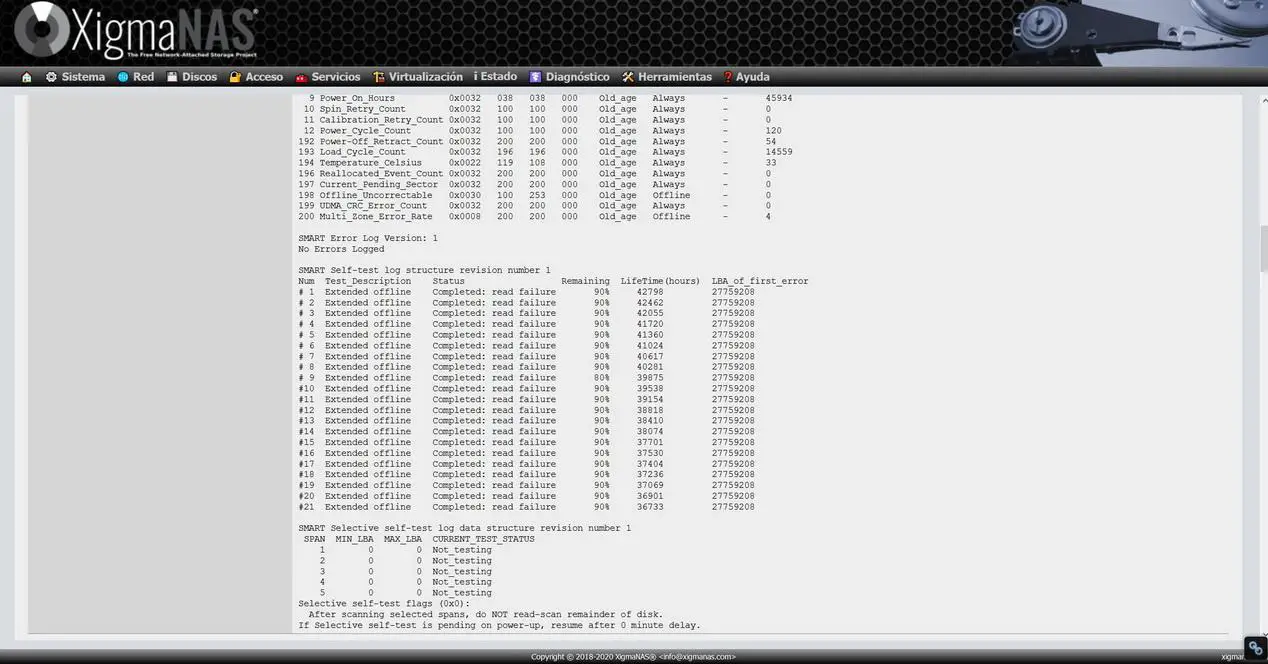Click the self-test entry with LifeTime 38410
Image resolution: width=1268 pixels, height=664 pixels.
[526, 421]
